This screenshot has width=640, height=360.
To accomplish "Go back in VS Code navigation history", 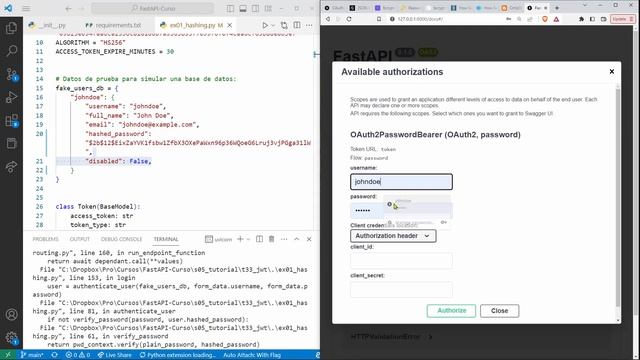I will point(69,8).
